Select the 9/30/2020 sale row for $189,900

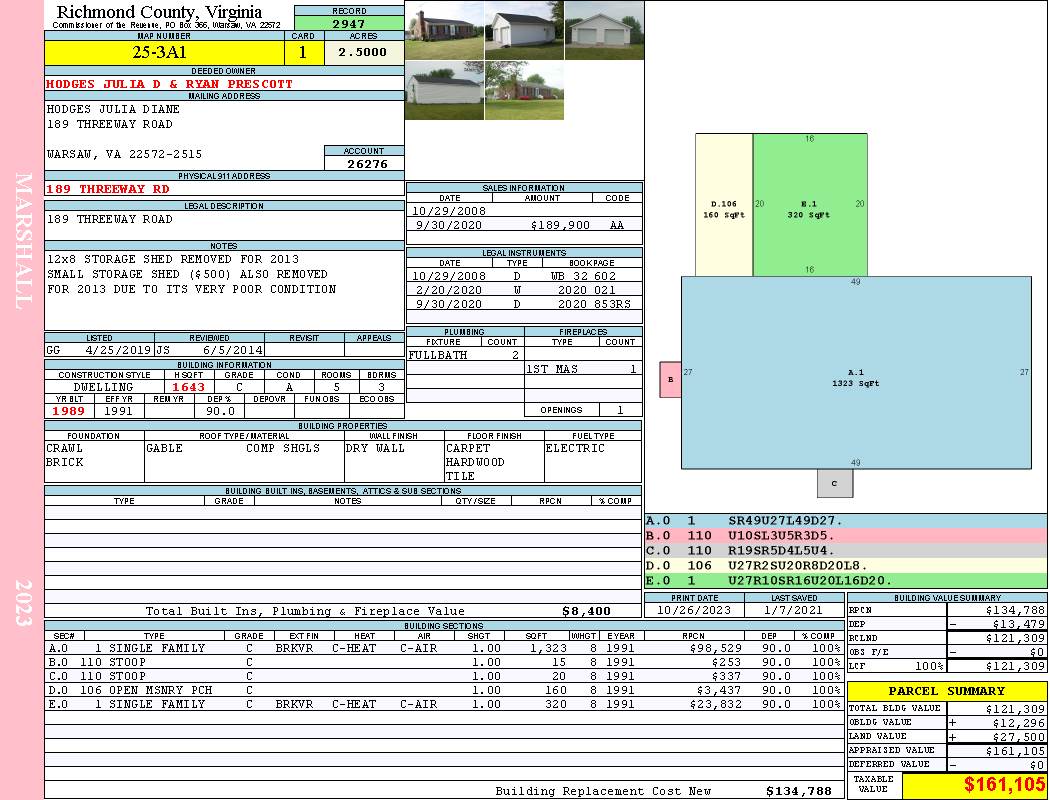pos(524,226)
